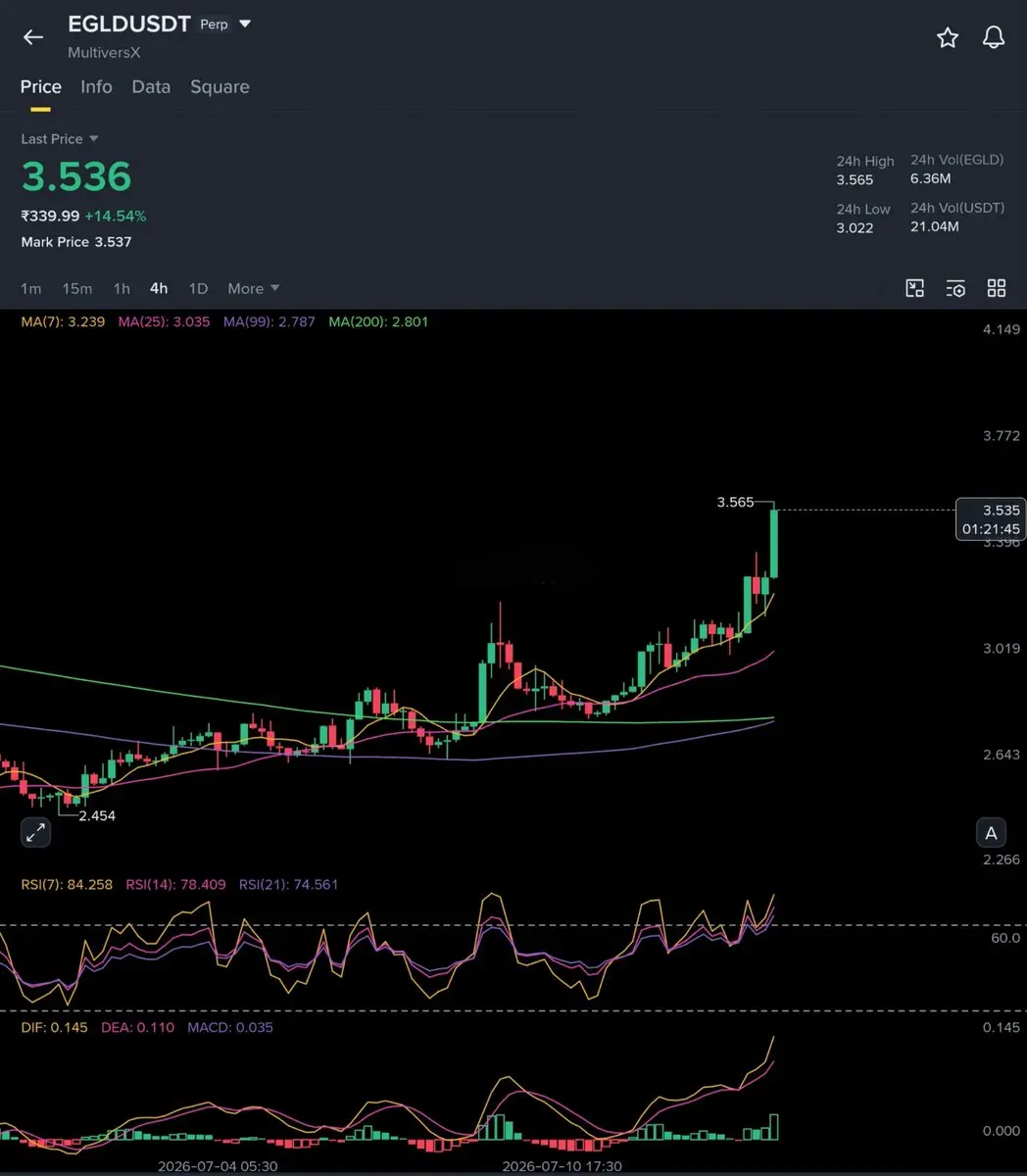This screenshot has width=1027, height=1176.
Task: Select the 1D timeframe
Action: coord(198,288)
